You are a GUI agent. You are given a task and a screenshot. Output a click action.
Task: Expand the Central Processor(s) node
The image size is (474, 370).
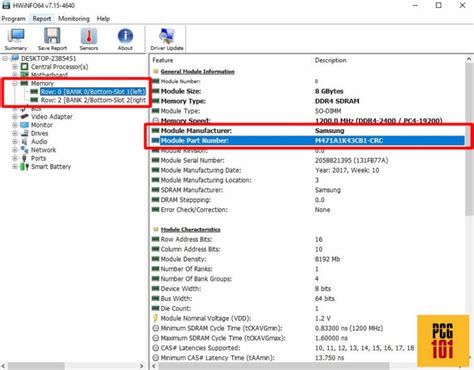(15, 67)
